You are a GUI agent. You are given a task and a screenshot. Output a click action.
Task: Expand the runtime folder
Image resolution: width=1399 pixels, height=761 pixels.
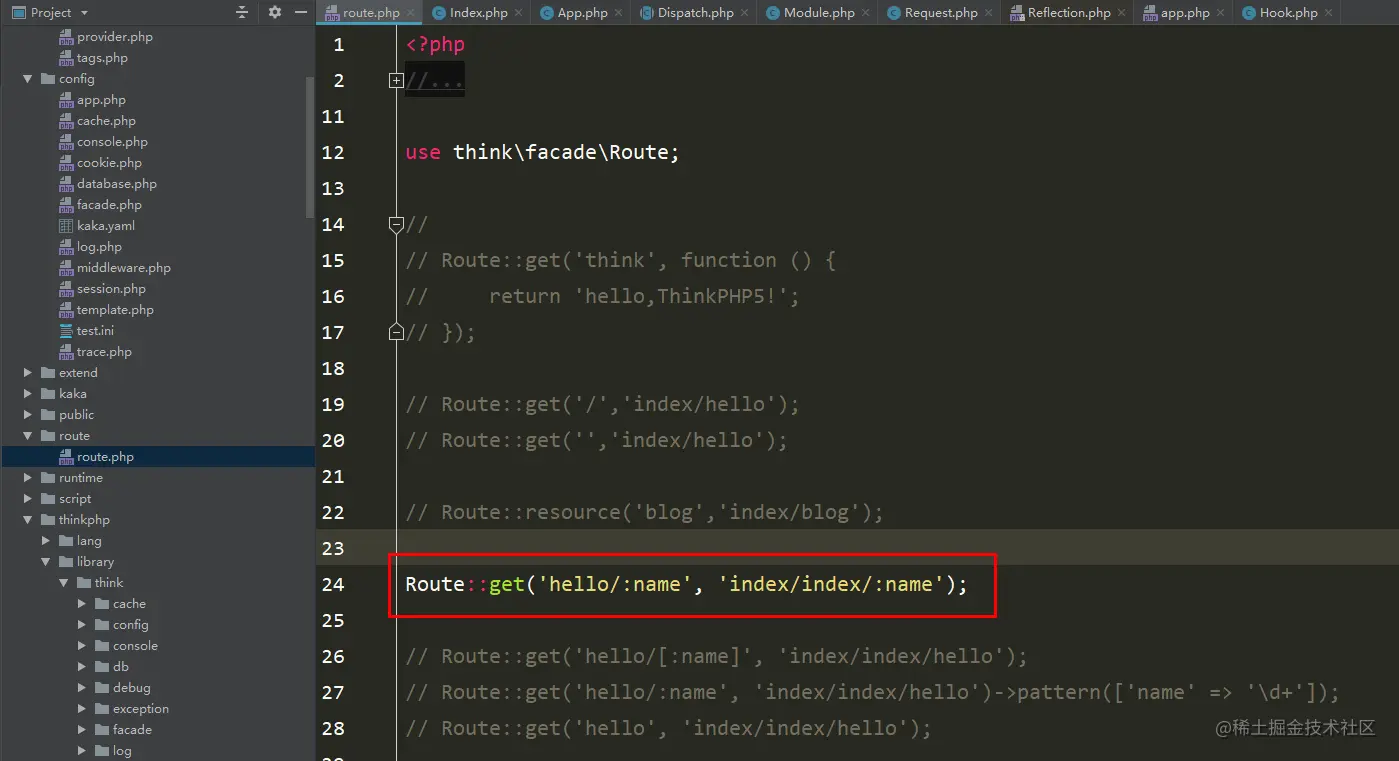tap(28, 478)
